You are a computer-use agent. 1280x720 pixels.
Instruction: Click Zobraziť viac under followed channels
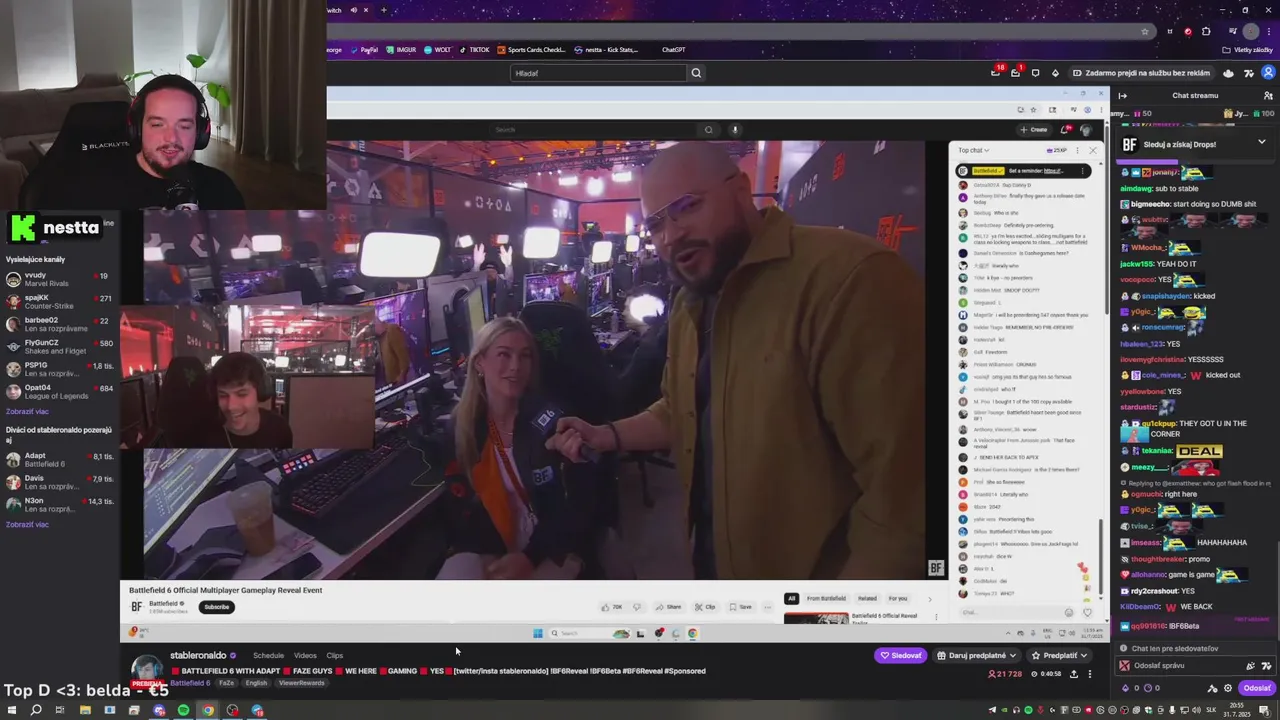coord(27,411)
